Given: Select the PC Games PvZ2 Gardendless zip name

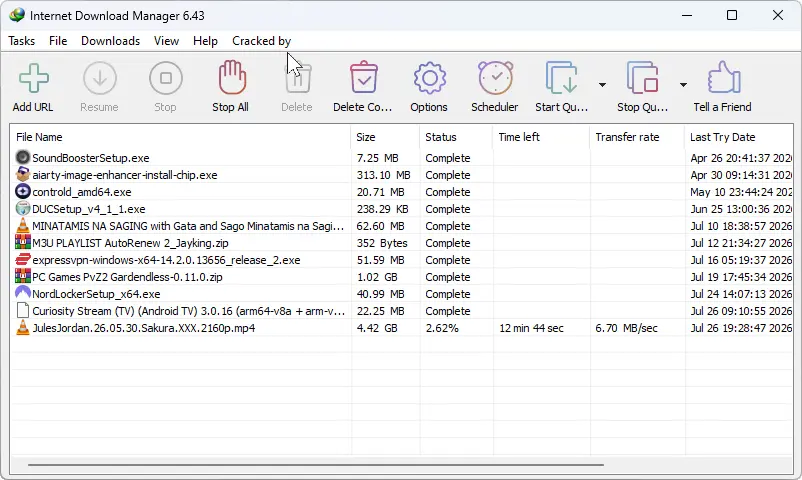Looking at the screenshot, I should [127, 277].
